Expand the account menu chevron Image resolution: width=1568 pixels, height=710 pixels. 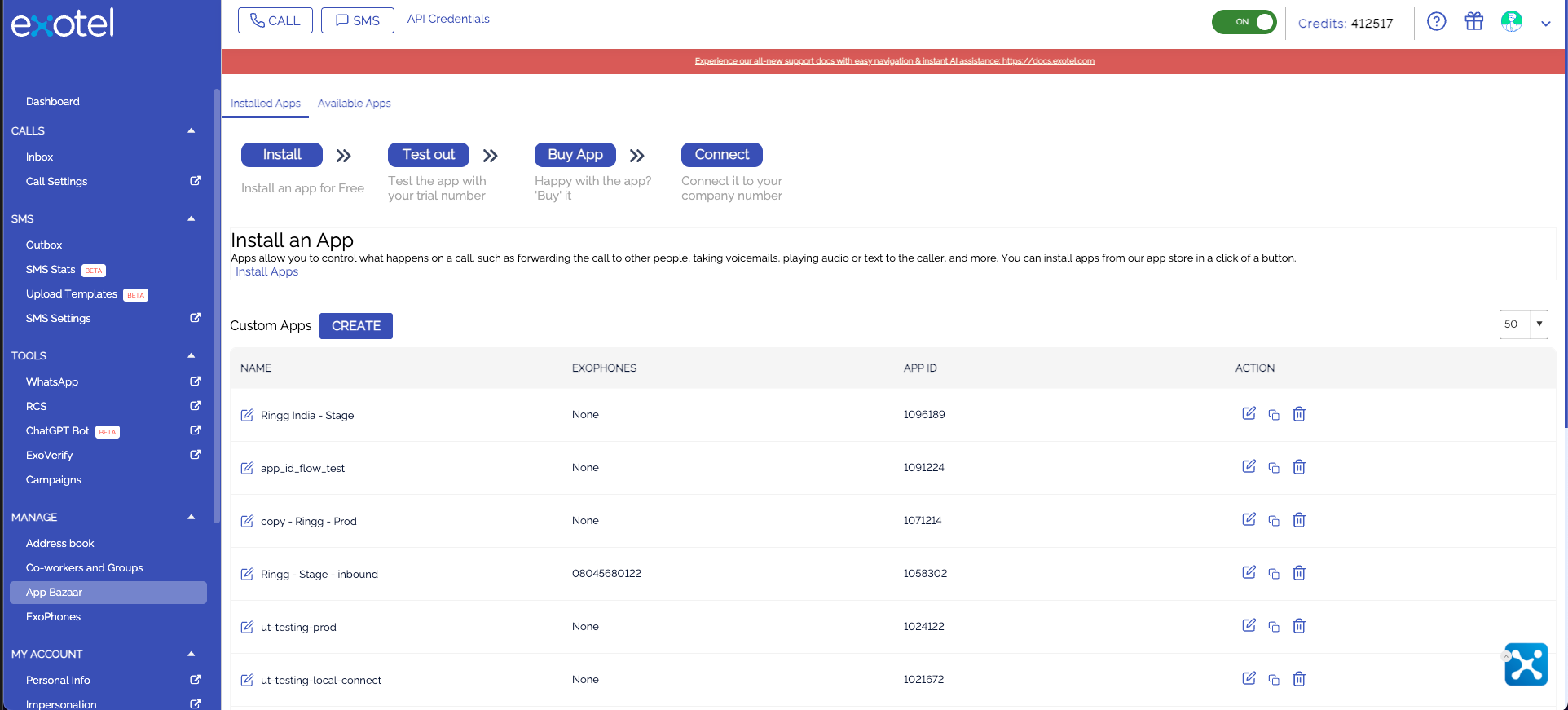point(1546,24)
